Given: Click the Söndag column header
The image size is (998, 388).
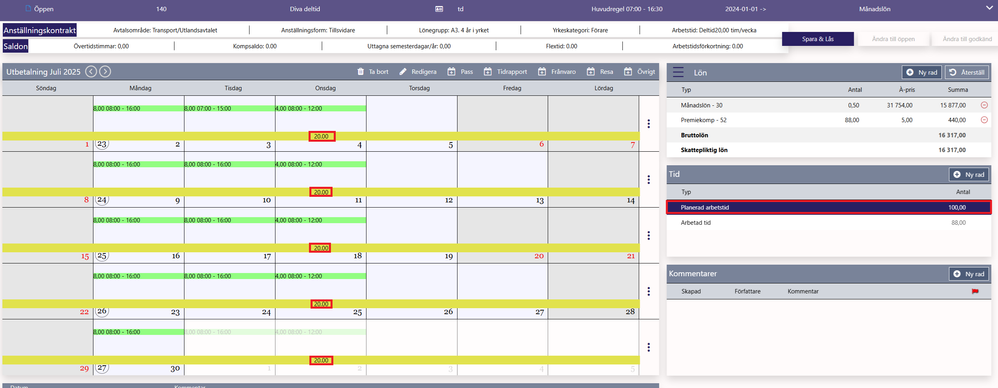Looking at the screenshot, I should point(47,88).
